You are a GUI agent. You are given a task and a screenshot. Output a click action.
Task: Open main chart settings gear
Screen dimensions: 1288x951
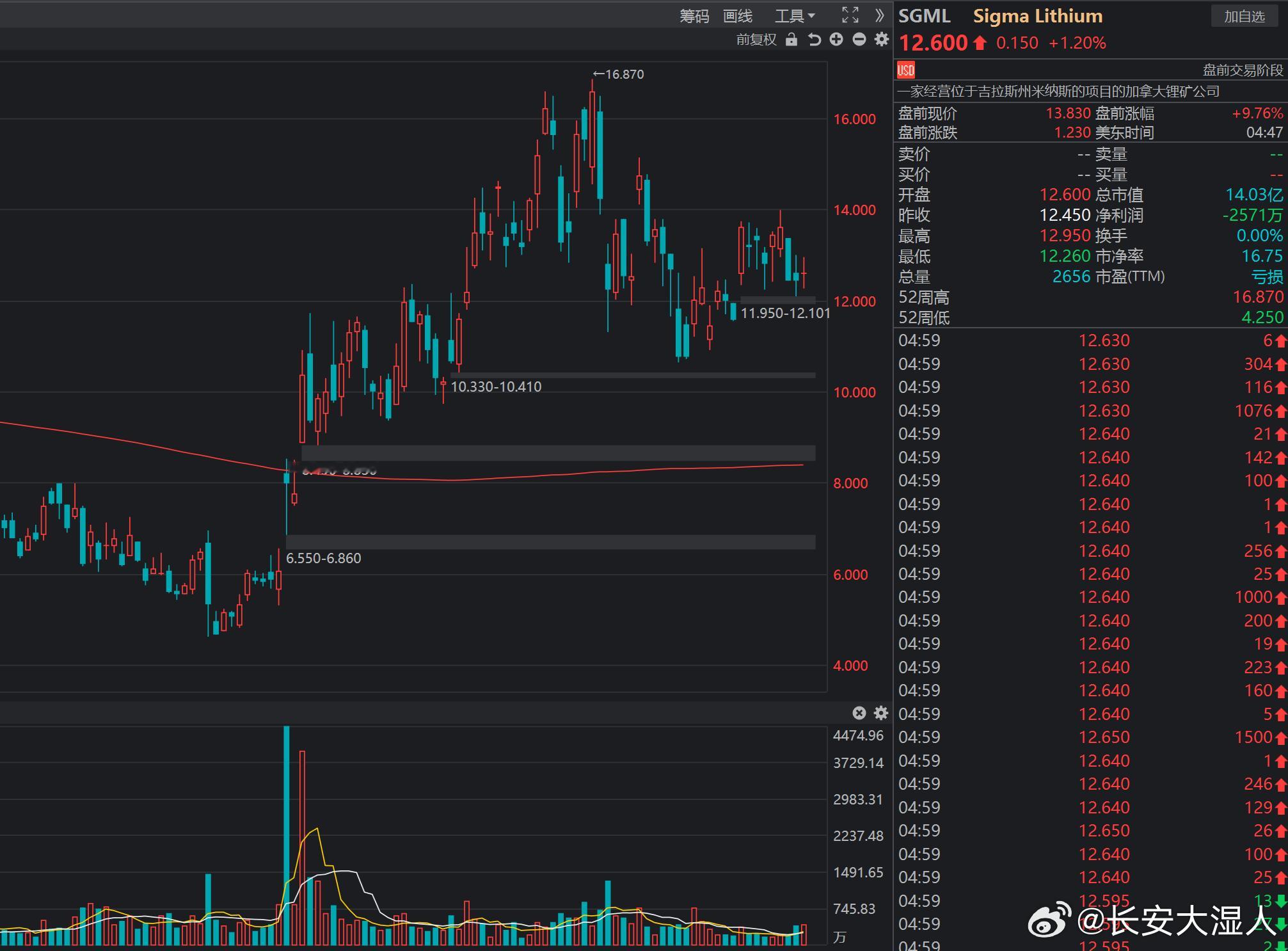pyautogui.click(x=882, y=40)
